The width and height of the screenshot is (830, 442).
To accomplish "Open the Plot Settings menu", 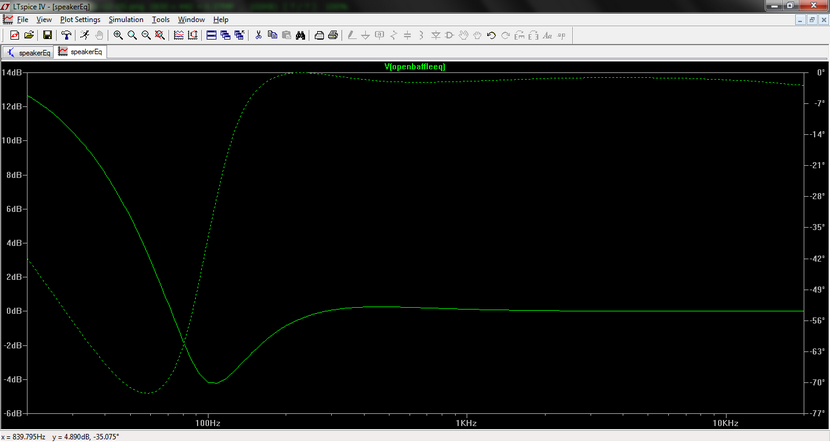I will click(80, 19).
